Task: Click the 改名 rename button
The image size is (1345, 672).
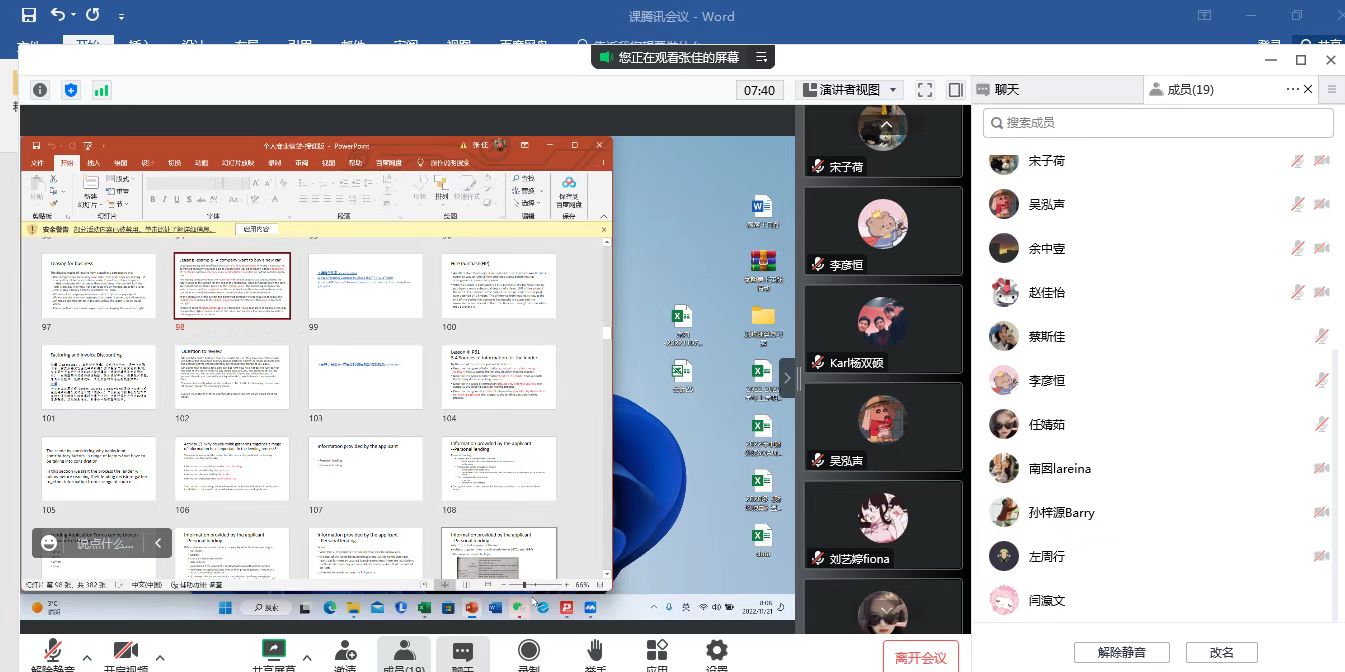Action: pos(1221,652)
